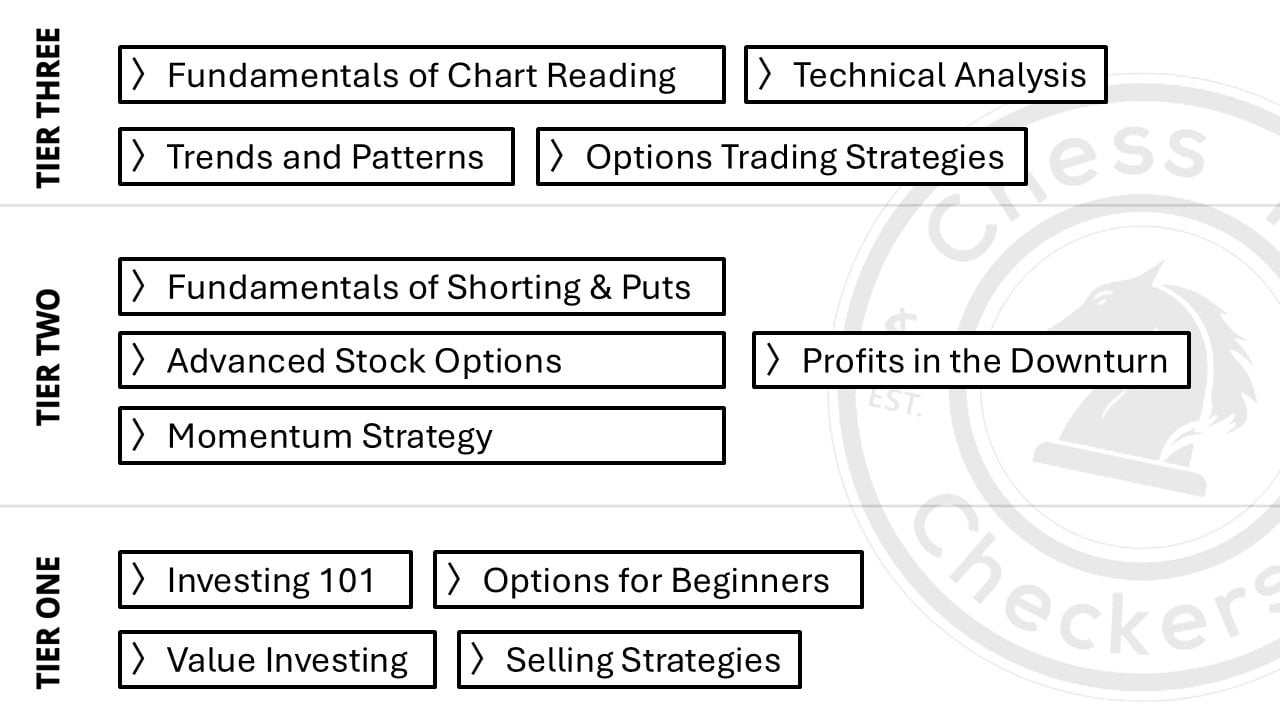Select Selling Strategies box
The height and width of the screenshot is (720, 1280).
pos(629,659)
